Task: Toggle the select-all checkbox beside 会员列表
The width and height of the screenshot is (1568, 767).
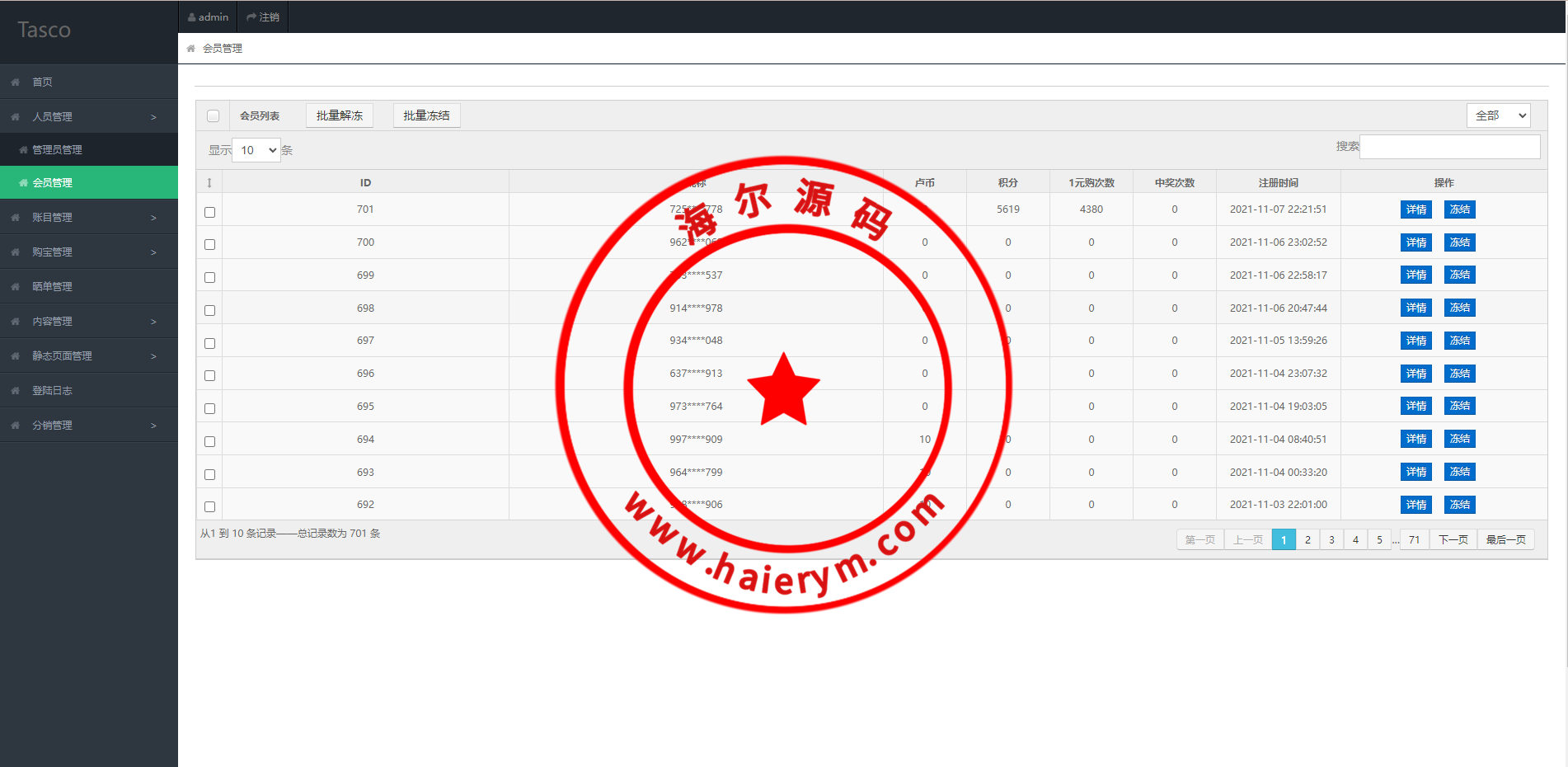Action: (x=214, y=116)
